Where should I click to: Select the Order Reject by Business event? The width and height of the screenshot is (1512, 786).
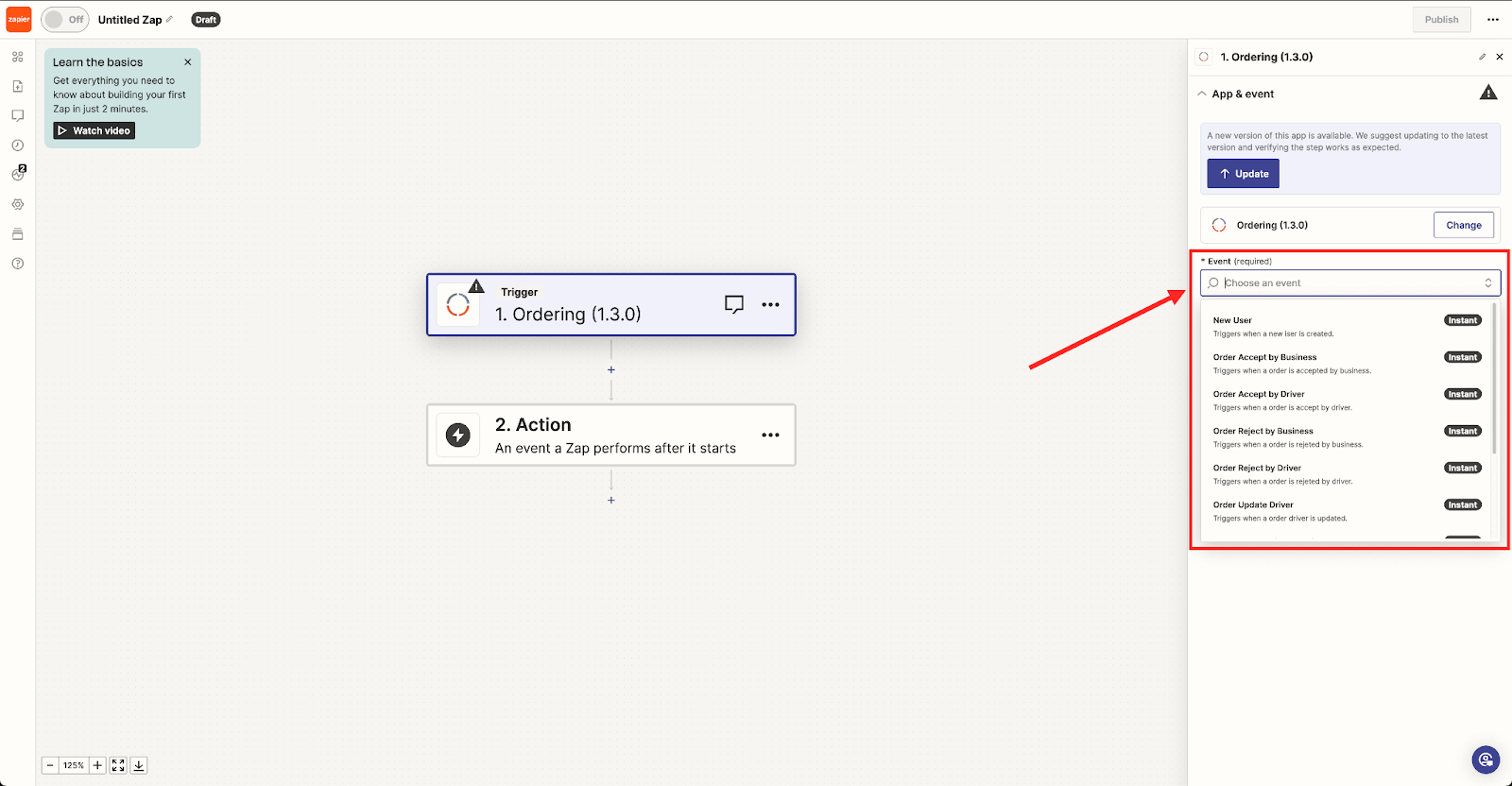coord(1347,436)
